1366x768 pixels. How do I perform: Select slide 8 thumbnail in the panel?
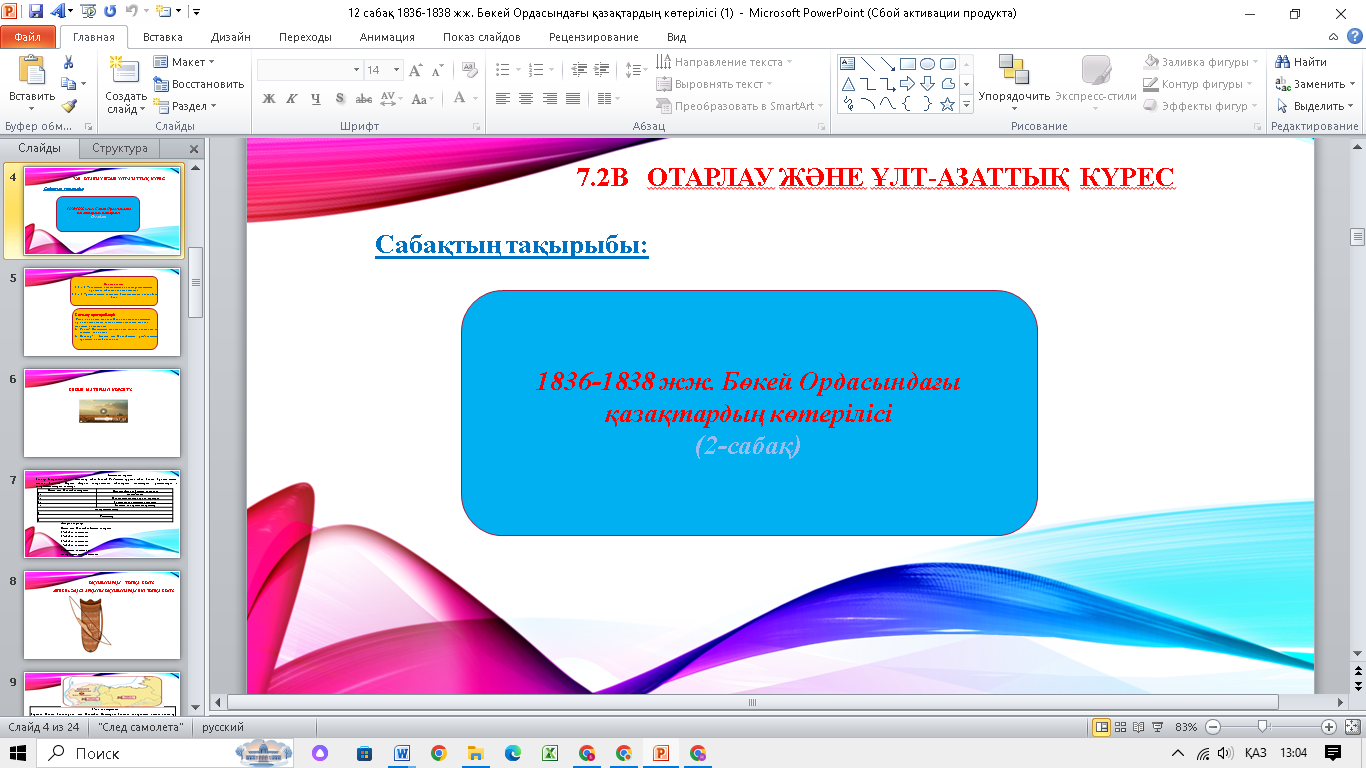point(102,615)
